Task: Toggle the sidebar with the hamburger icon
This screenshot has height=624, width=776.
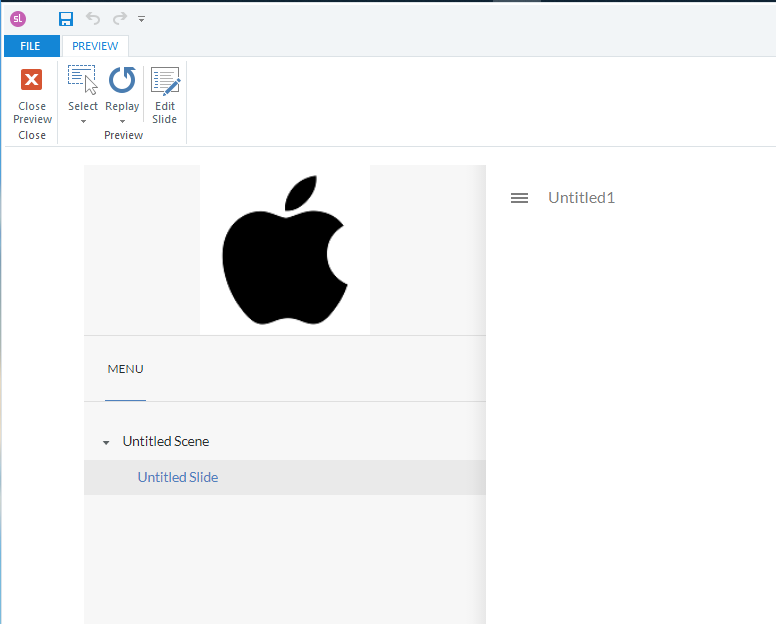Action: click(519, 198)
